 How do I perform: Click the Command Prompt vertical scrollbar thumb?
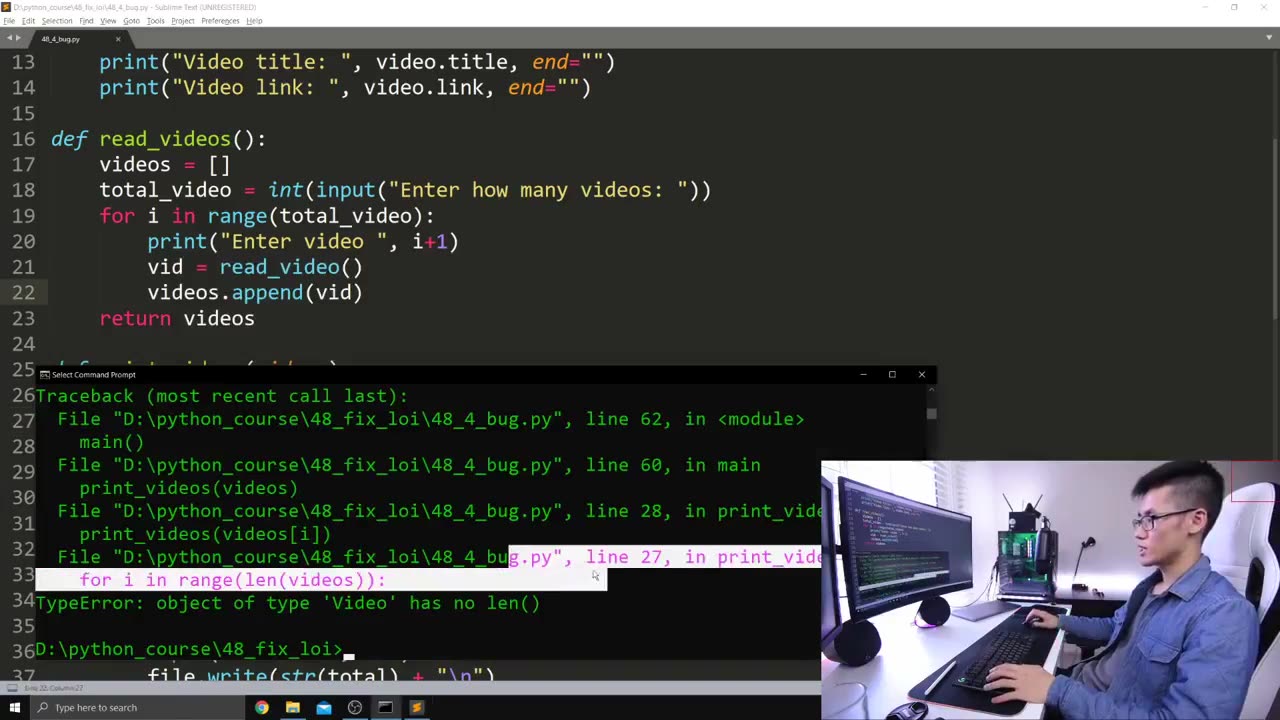[931, 413]
